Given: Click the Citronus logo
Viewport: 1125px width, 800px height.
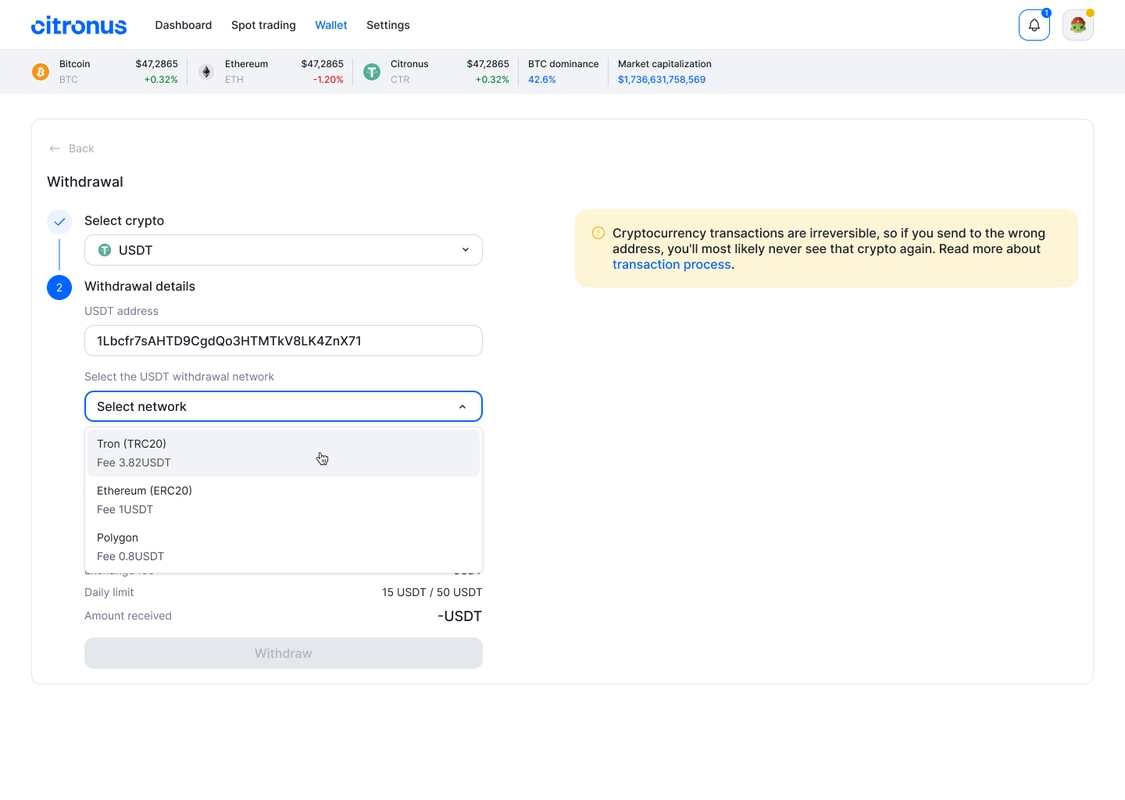Looking at the screenshot, I should tap(79, 25).
